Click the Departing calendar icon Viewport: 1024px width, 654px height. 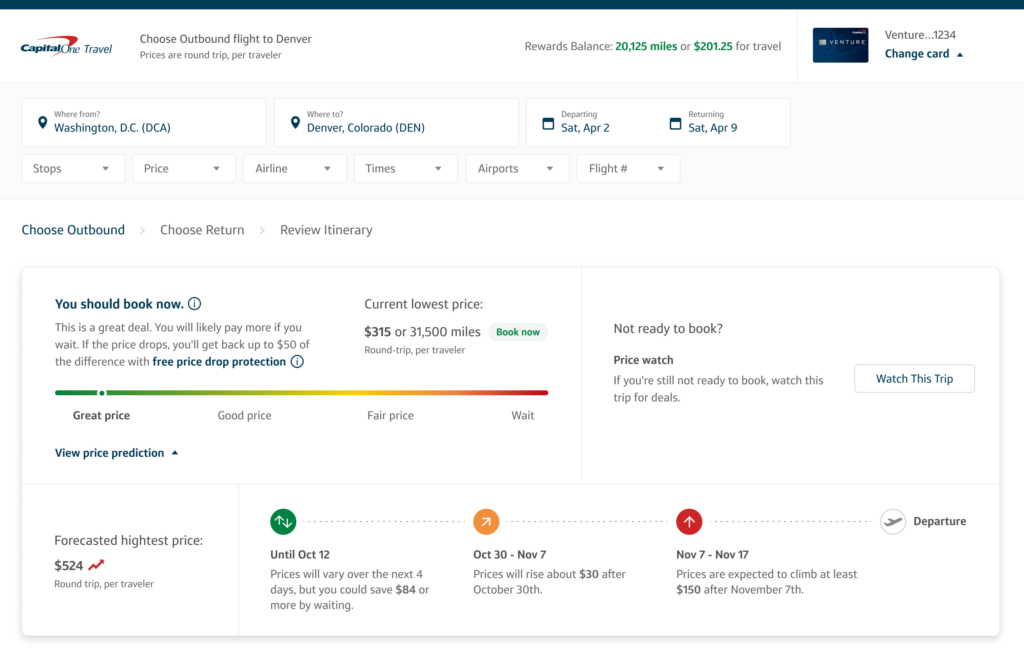coord(547,123)
